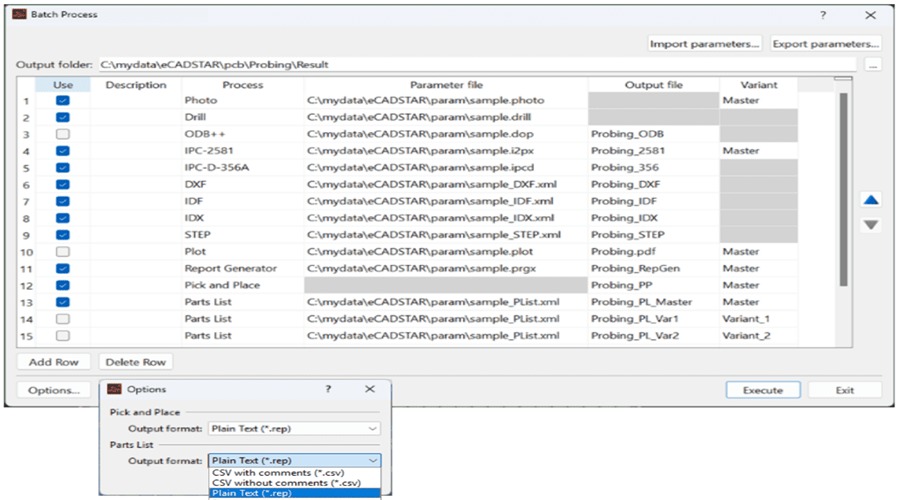
Task: Click the Options dialog title icon
Action: [x=114, y=389]
